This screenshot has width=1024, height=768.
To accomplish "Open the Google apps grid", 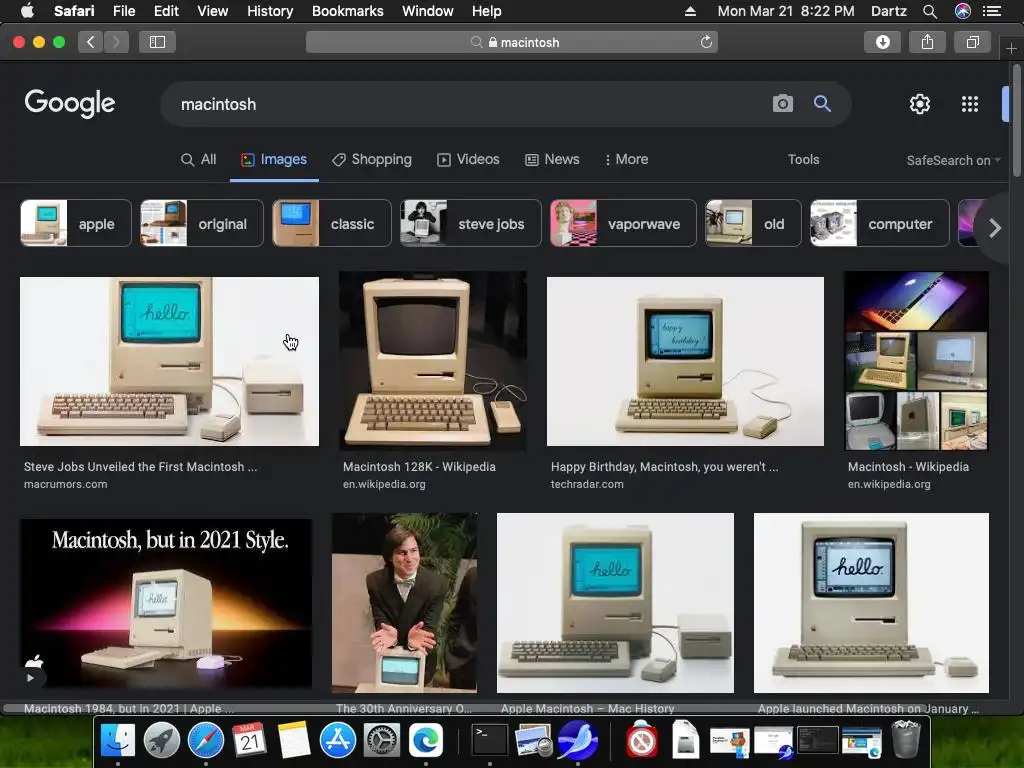I will (x=970, y=104).
